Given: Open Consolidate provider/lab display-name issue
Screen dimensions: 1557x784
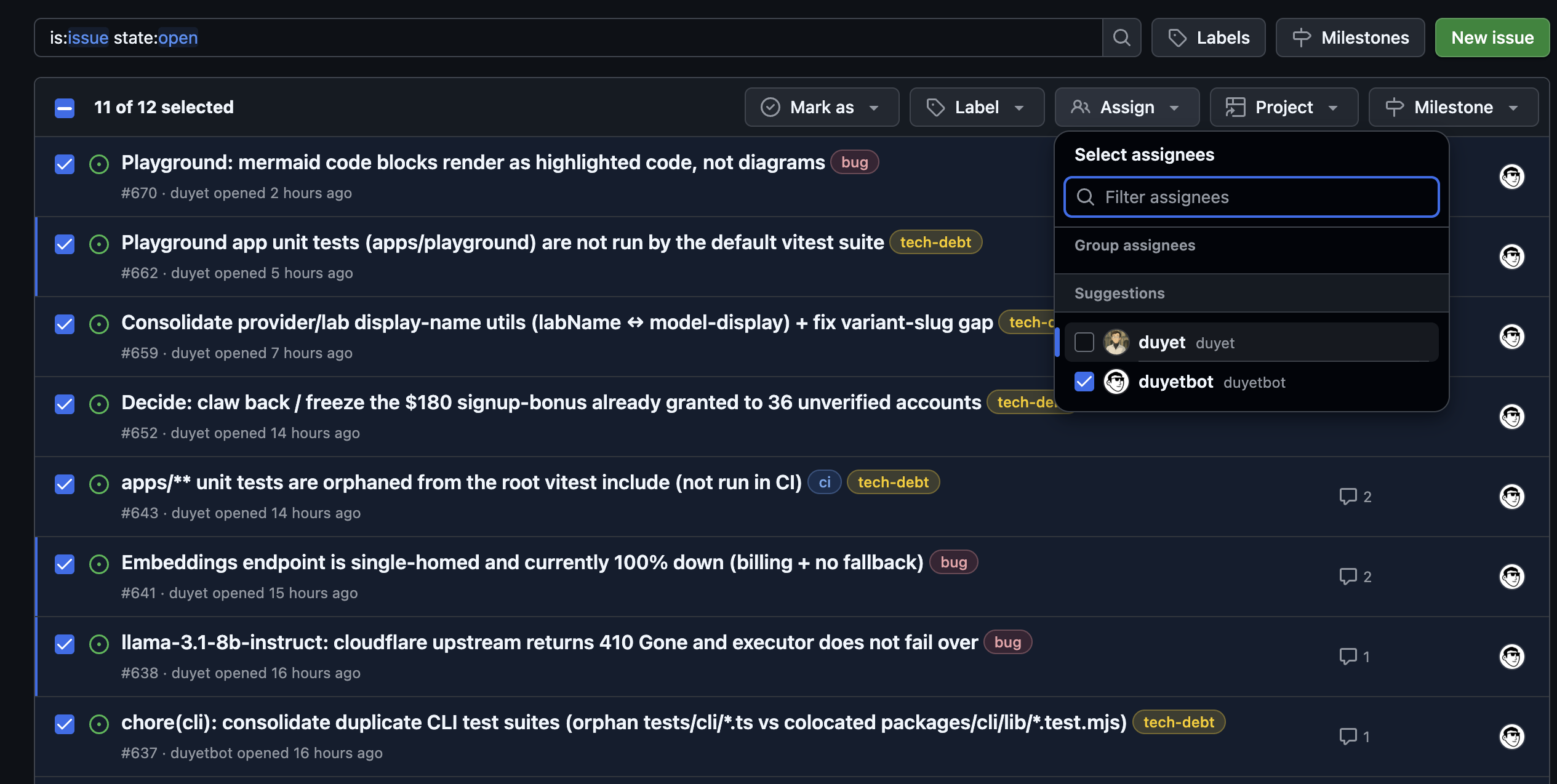Looking at the screenshot, I should tap(557, 322).
